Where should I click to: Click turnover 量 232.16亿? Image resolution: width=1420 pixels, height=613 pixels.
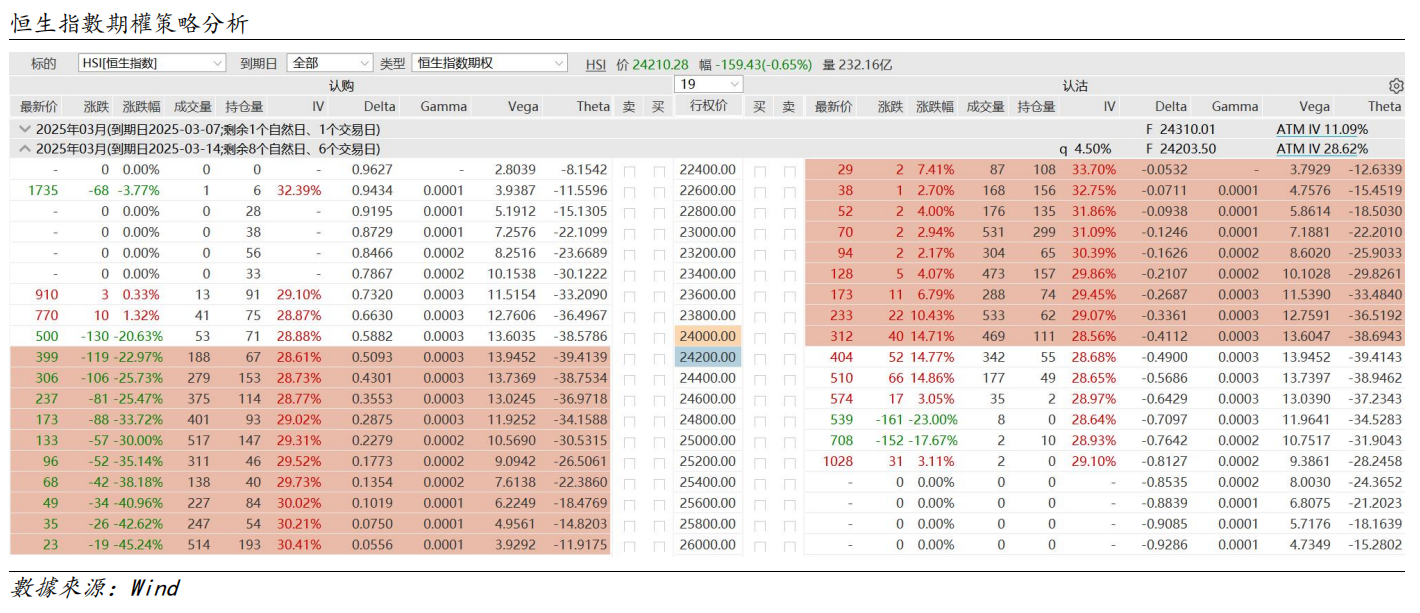click(x=857, y=64)
